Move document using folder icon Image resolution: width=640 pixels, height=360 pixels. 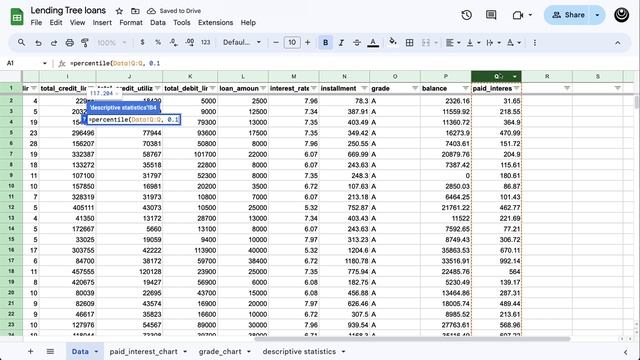135,11
